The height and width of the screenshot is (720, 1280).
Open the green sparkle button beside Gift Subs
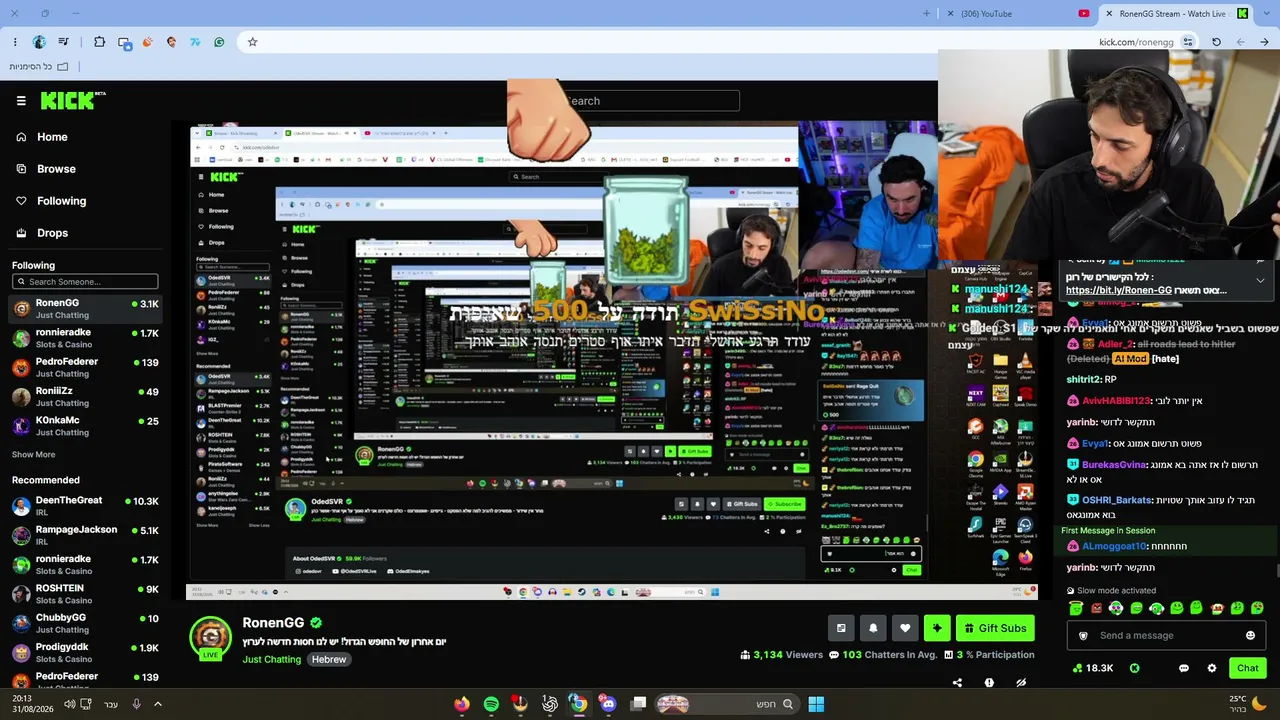937,628
